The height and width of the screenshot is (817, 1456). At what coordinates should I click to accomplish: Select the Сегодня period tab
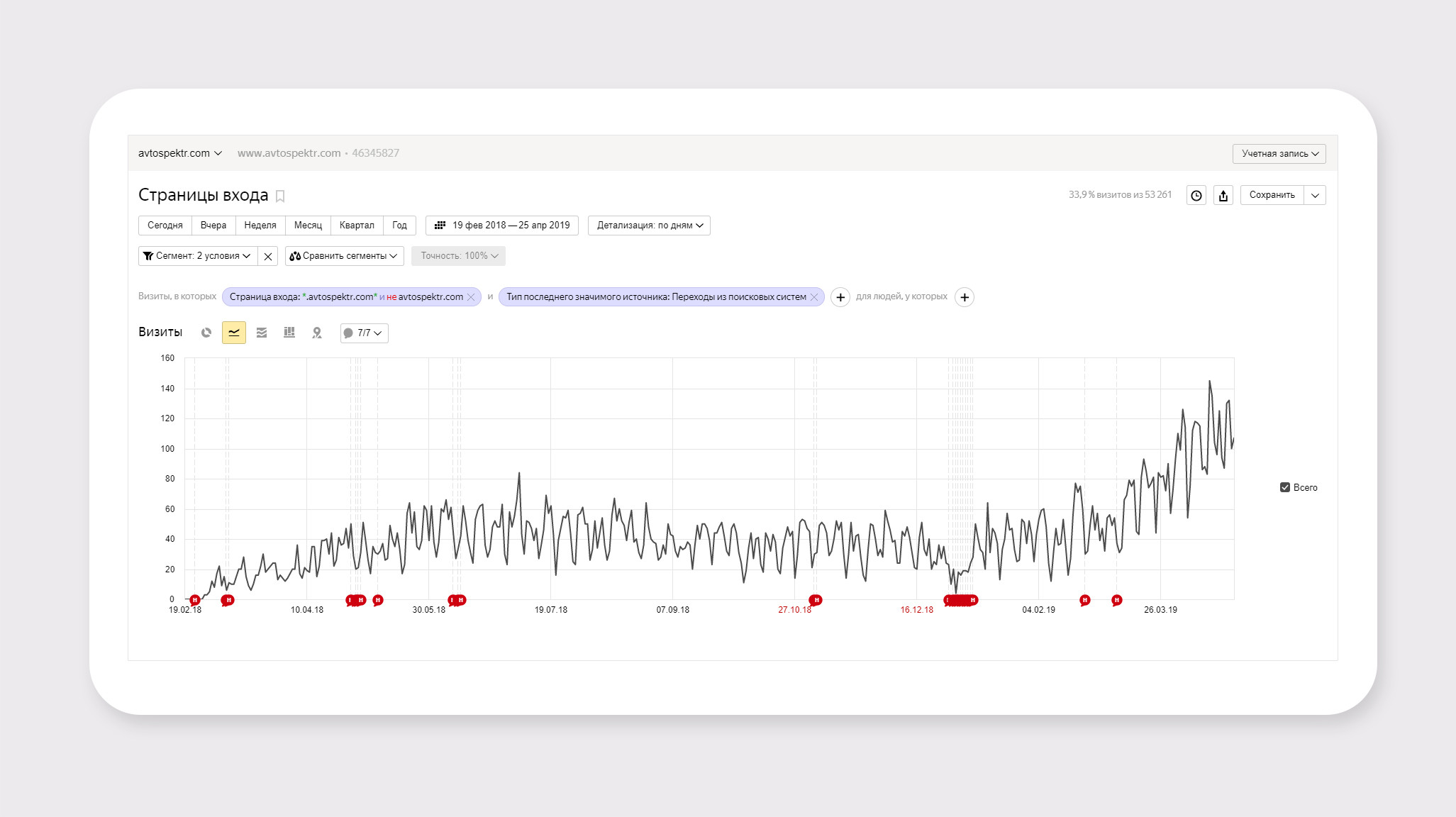click(x=165, y=226)
